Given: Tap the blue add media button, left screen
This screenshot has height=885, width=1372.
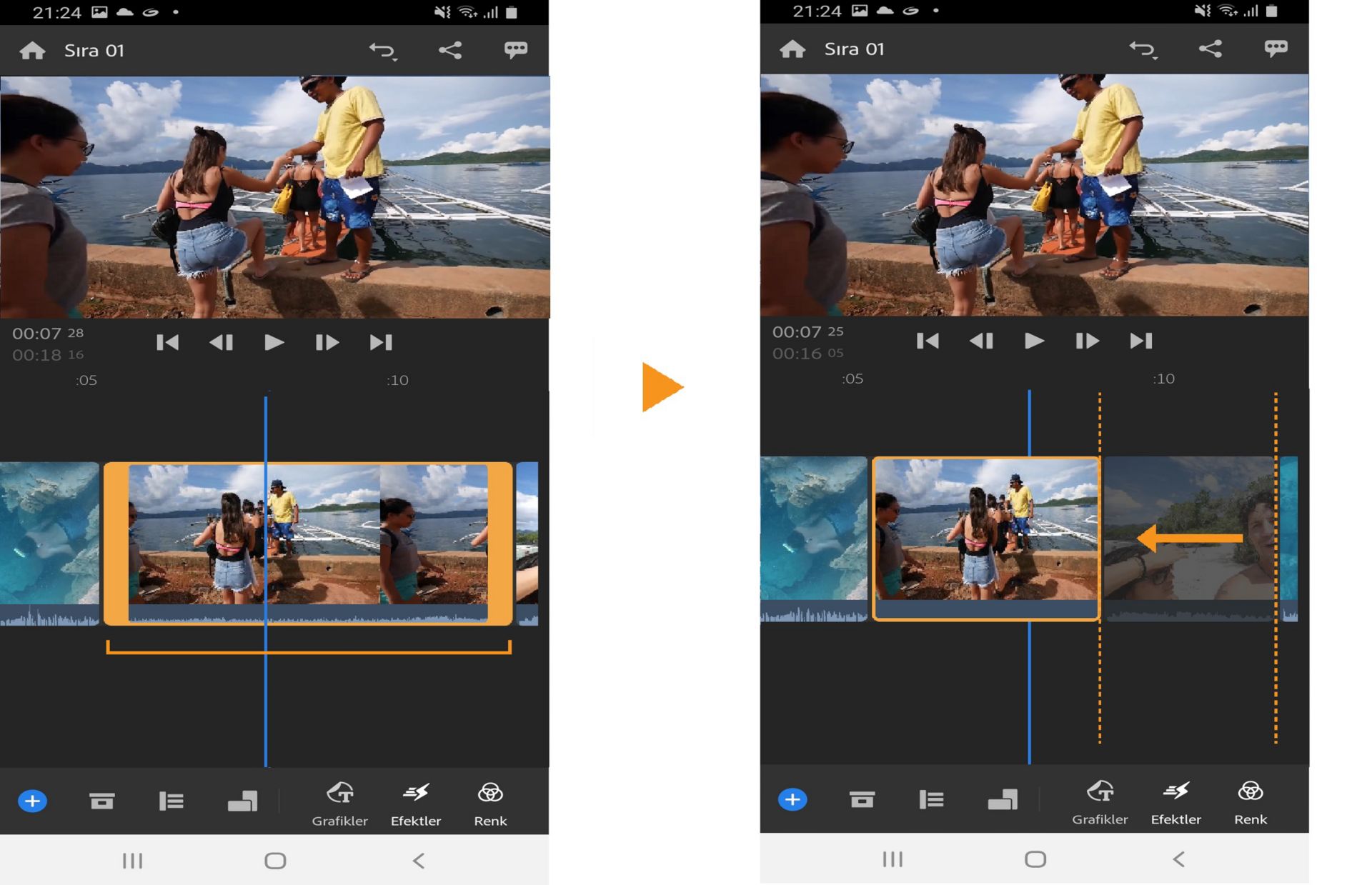Looking at the screenshot, I should tap(32, 801).
